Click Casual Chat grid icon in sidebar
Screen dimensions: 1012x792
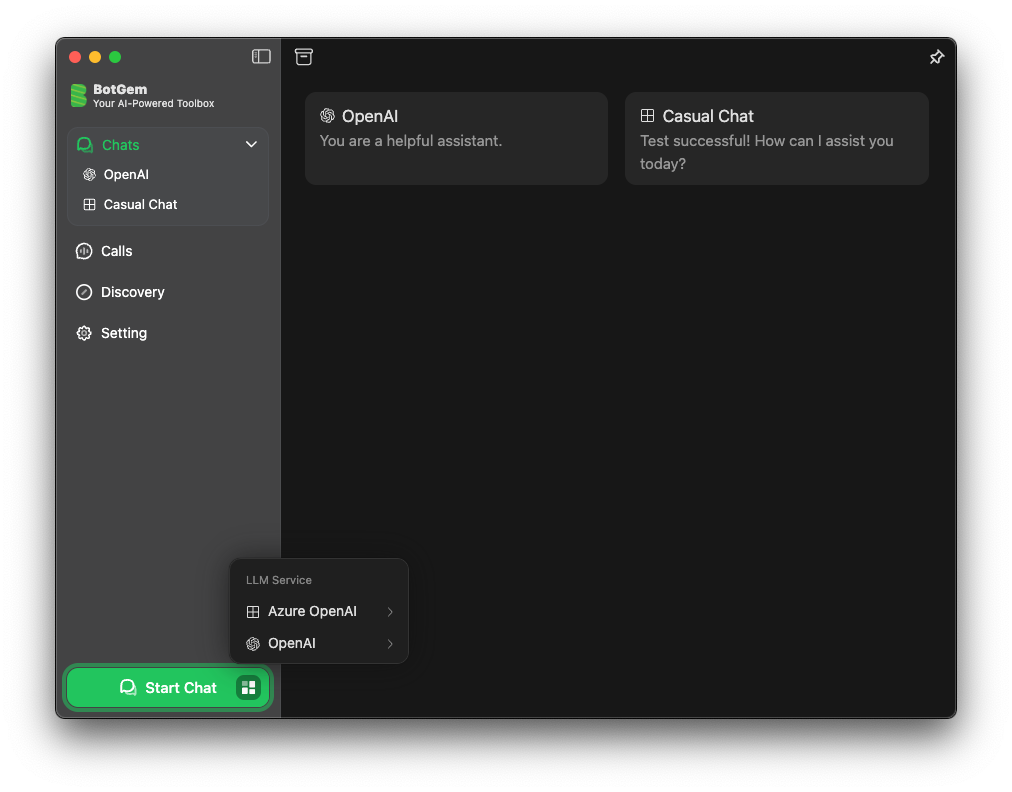click(x=90, y=205)
